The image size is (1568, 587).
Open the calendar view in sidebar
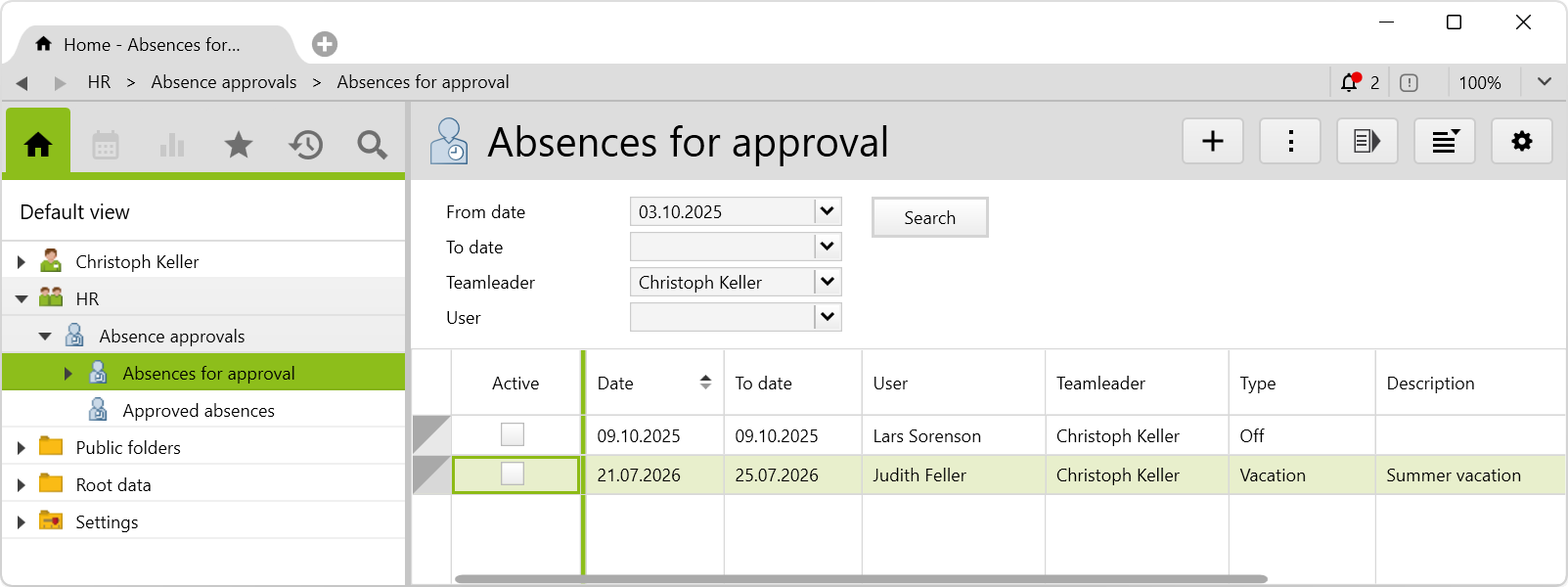106,146
